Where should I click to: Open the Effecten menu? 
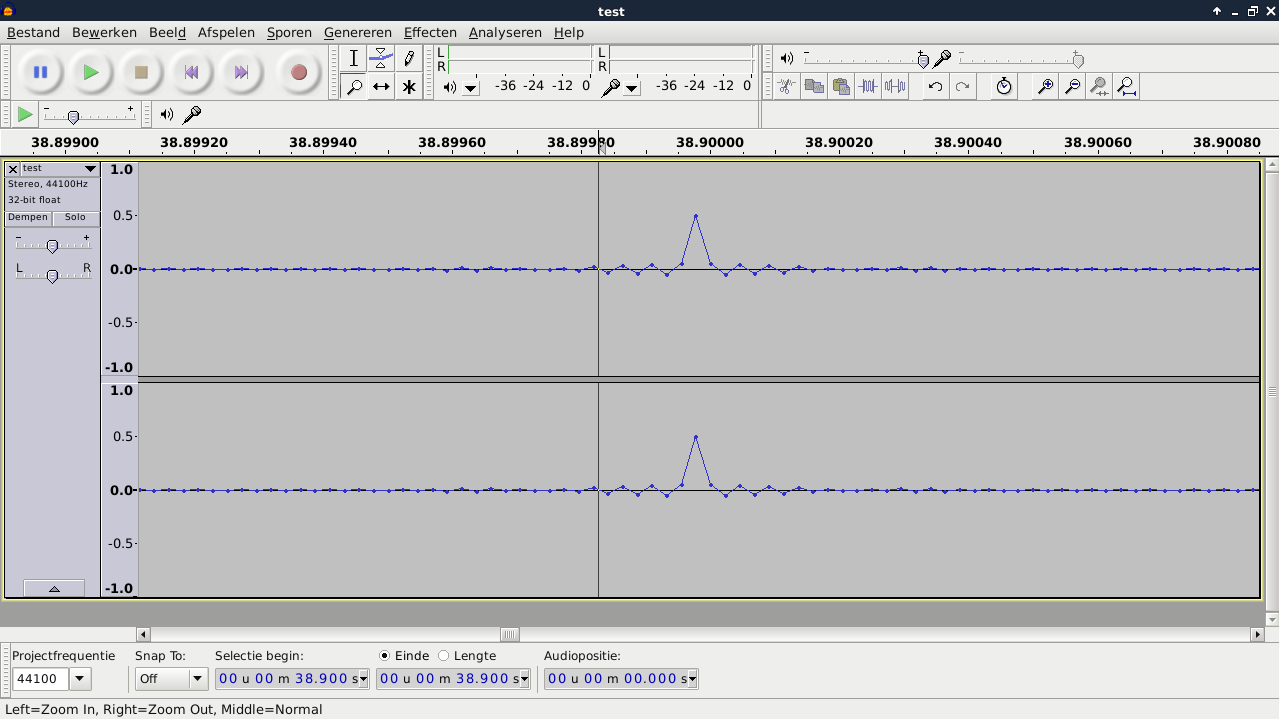[x=430, y=32]
